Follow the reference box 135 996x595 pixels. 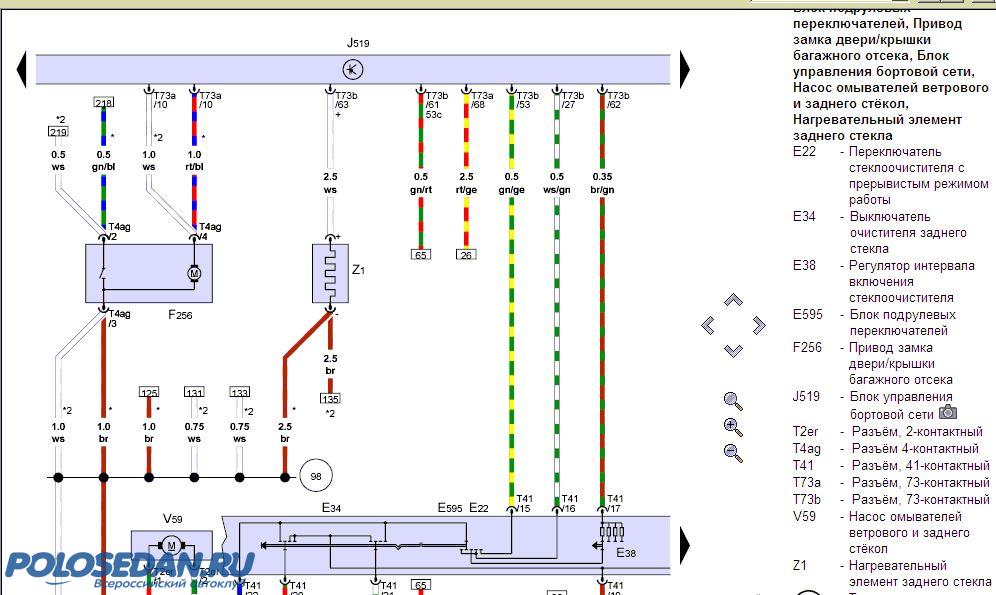click(x=330, y=399)
